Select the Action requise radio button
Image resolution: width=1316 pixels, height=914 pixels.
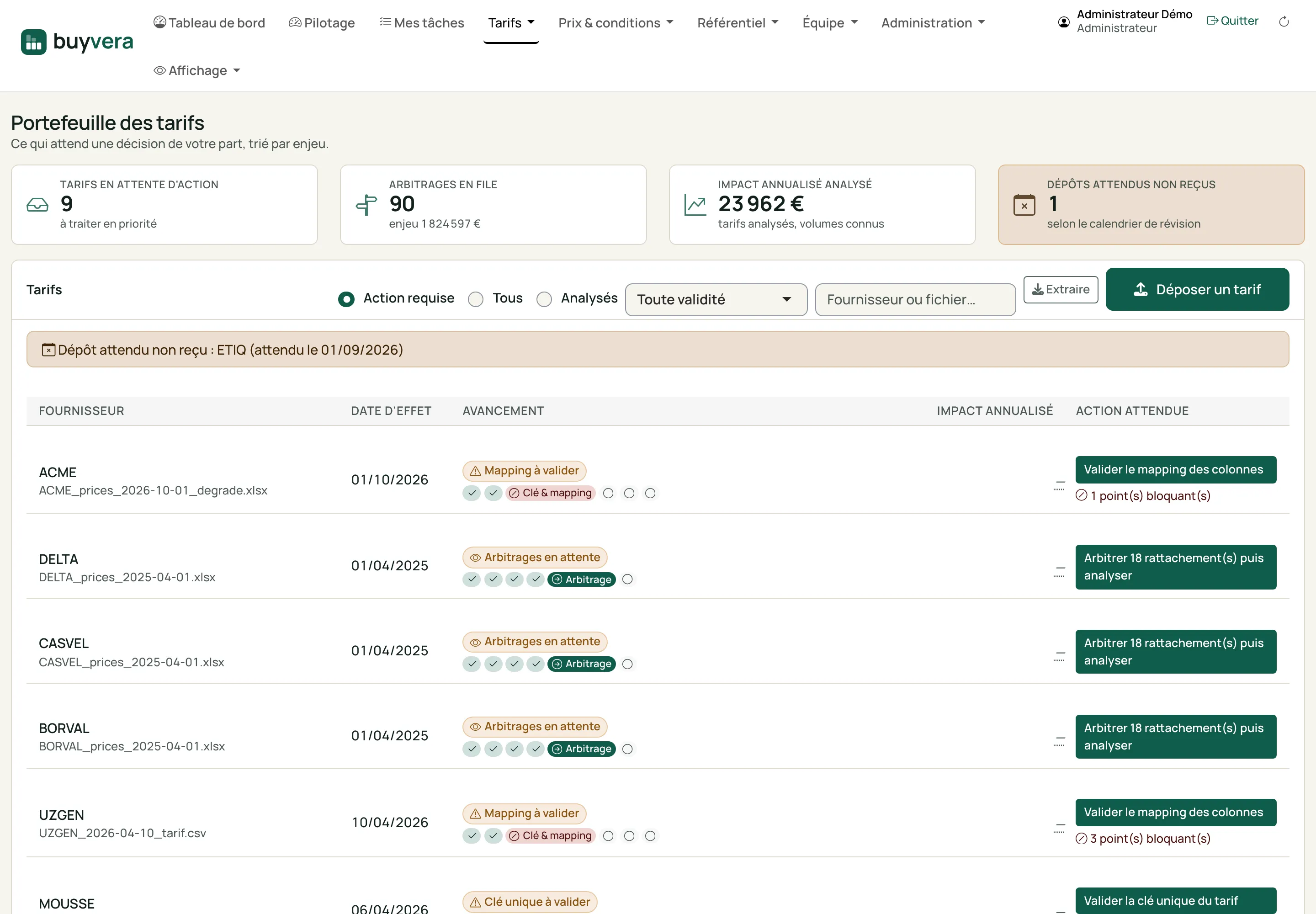(x=346, y=299)
